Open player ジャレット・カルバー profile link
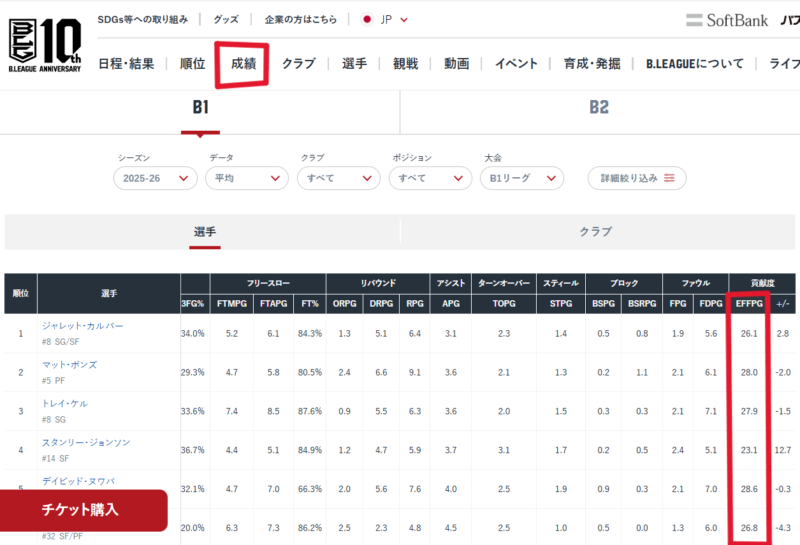The width and height of the screenshot is (800, 545). [x=83, y=326]
